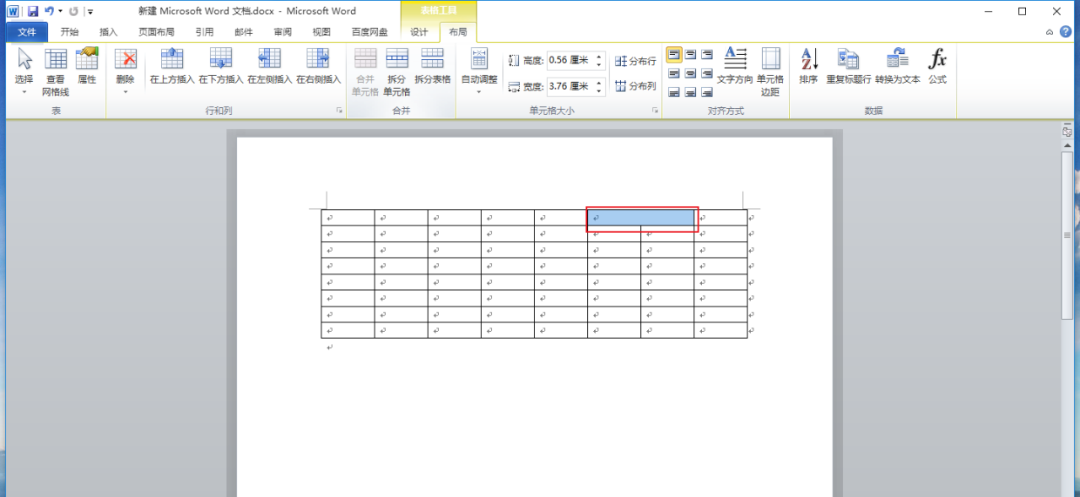This screenshot has width=1080, height=497.
Task: Click the row height (高度) icon
Action: (x=514, y=61)
